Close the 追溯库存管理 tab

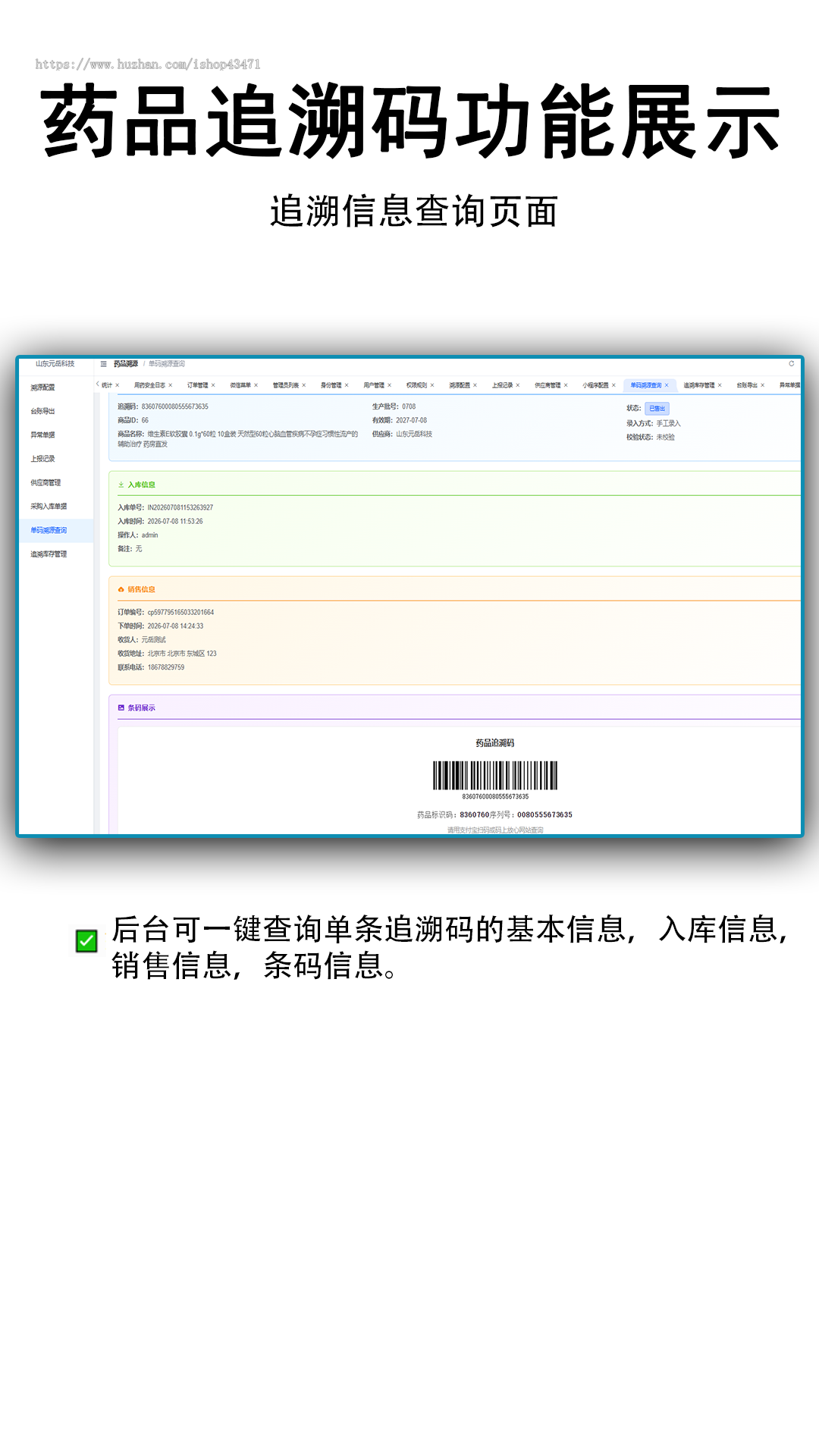(x=720, y=385)
